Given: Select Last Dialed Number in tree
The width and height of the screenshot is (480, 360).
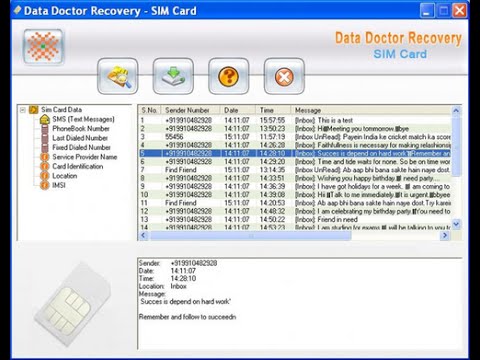Looking at the screenshot, I should (x=80, y=138).
